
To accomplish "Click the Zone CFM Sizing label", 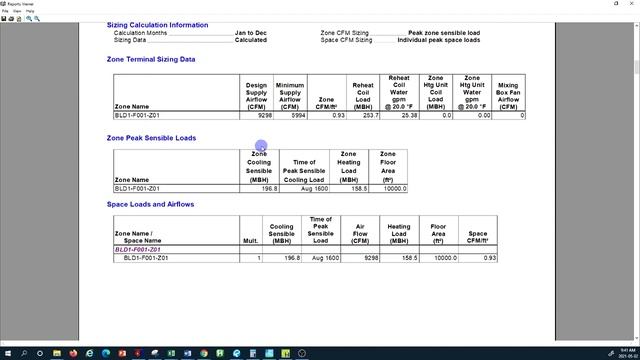I will coord(344,33).
